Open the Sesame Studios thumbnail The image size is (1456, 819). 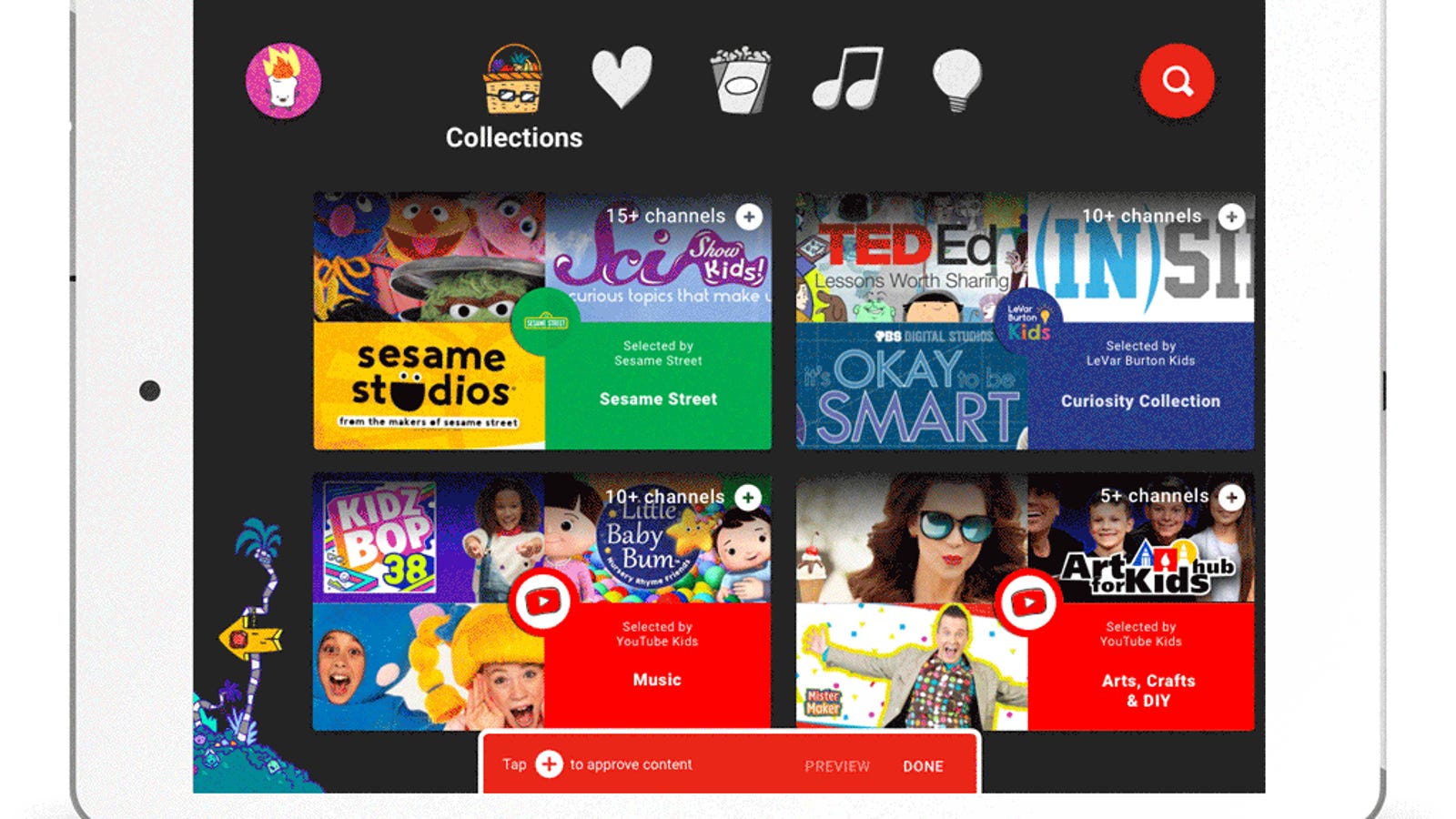[430, 386]
